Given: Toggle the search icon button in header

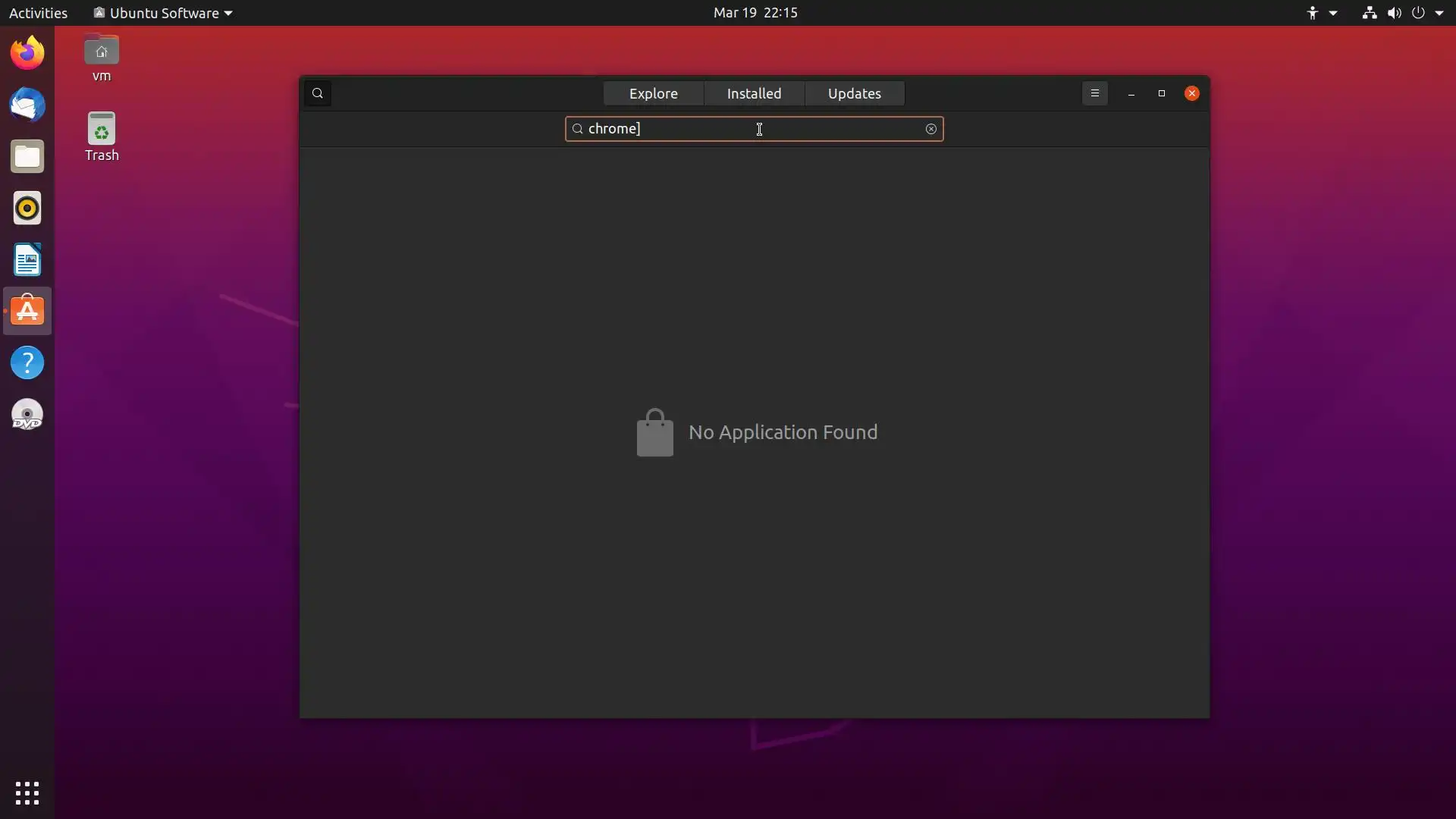Looking at the screenshot, I should [318, 93].
